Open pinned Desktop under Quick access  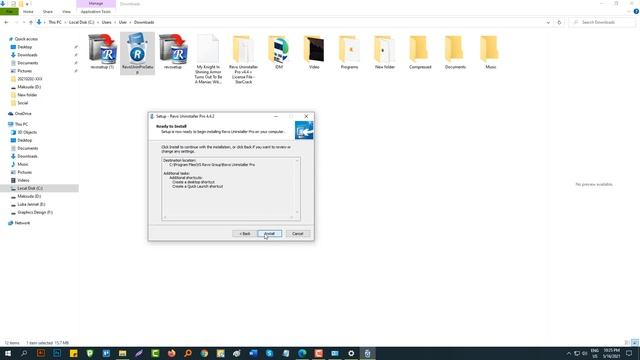tap(24, 47)
